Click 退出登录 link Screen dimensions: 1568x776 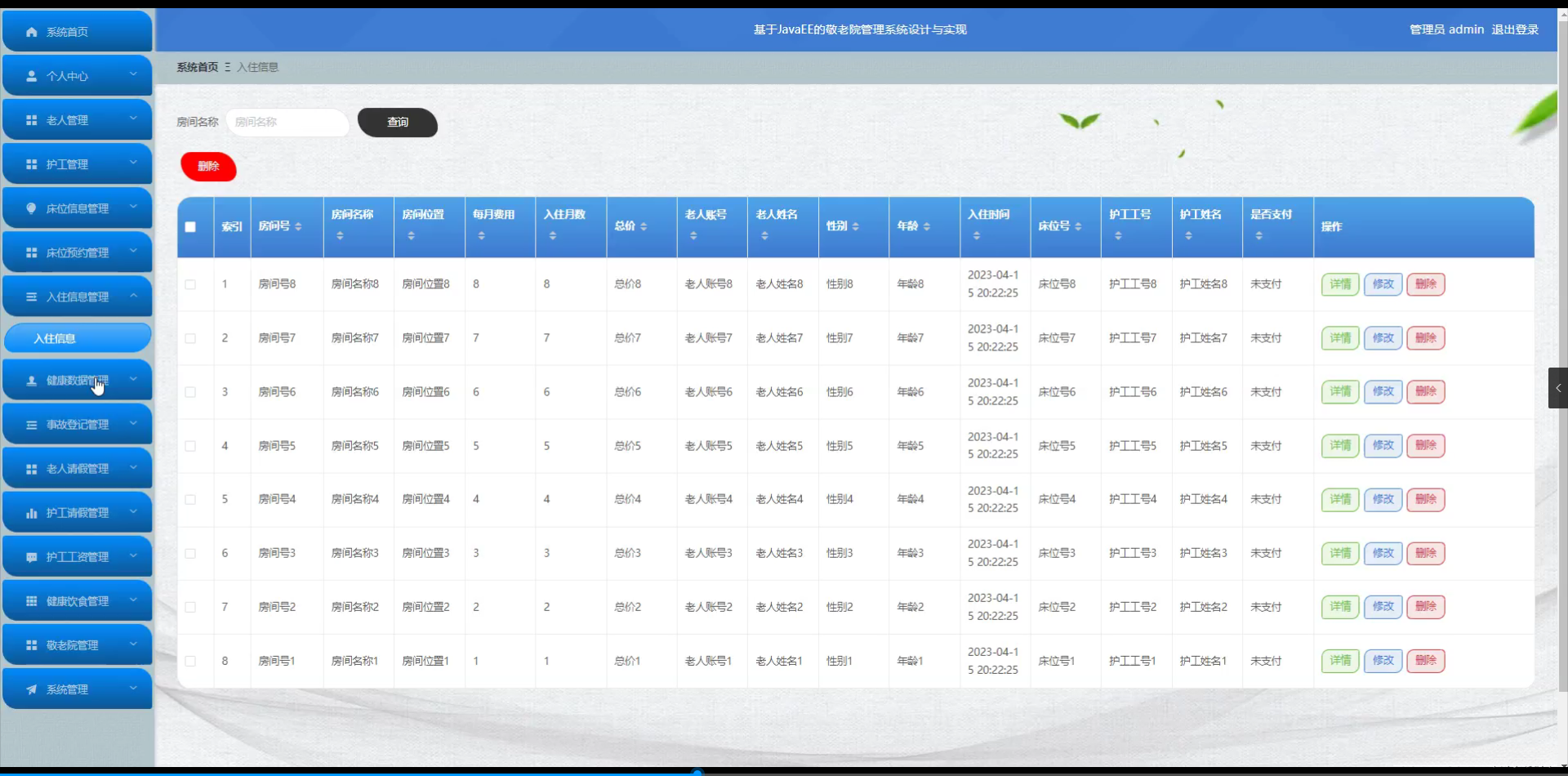pos(1515,29)
